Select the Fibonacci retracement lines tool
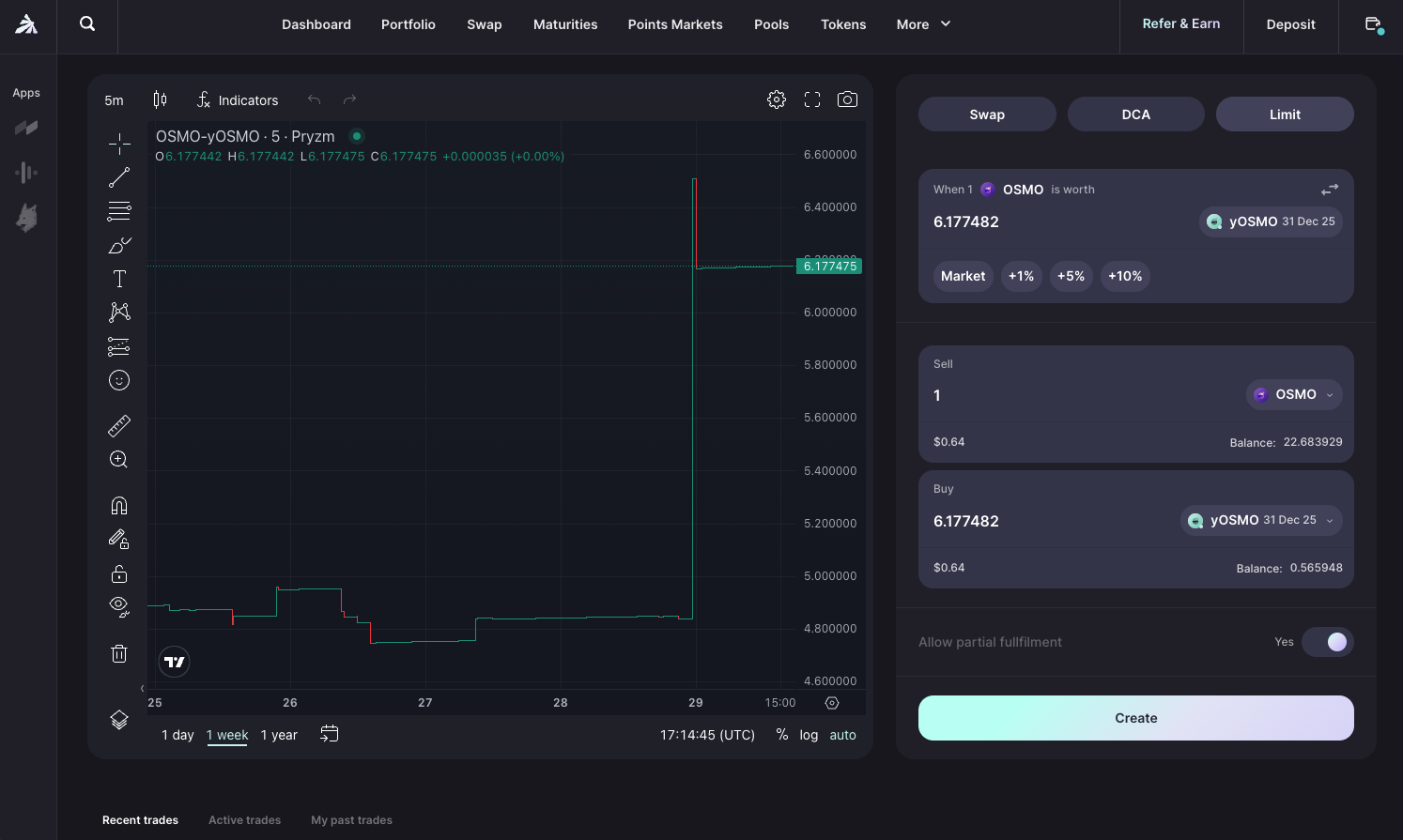Image resolution: width=1403 pixels, height=840 pixels. 119,211
